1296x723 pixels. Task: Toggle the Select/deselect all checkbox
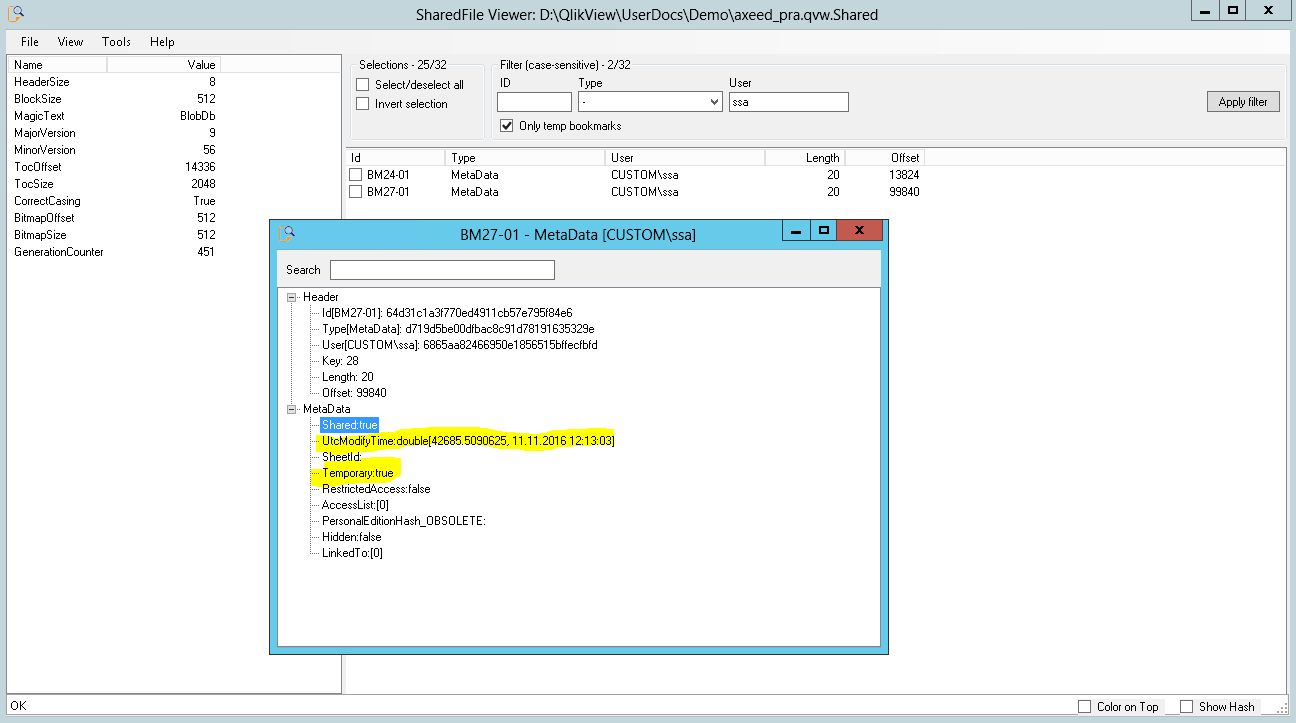pos(363,85)
